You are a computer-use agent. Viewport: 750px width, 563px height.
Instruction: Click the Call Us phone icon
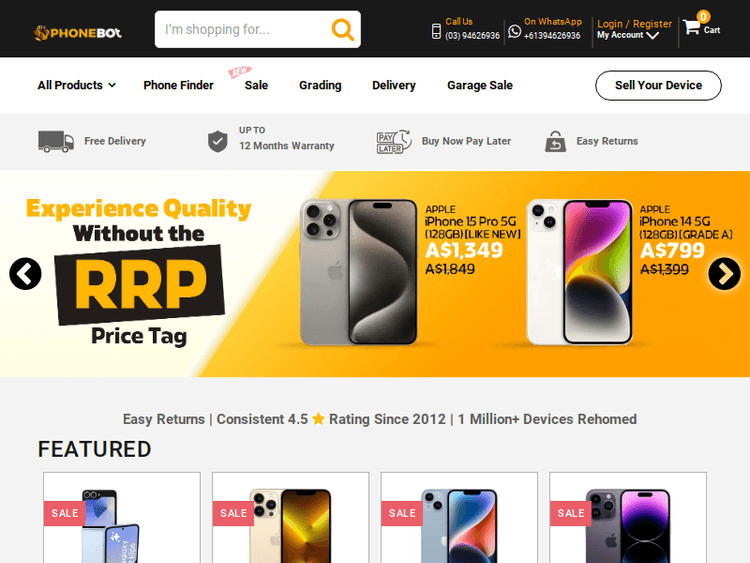(x=436, y=31)
